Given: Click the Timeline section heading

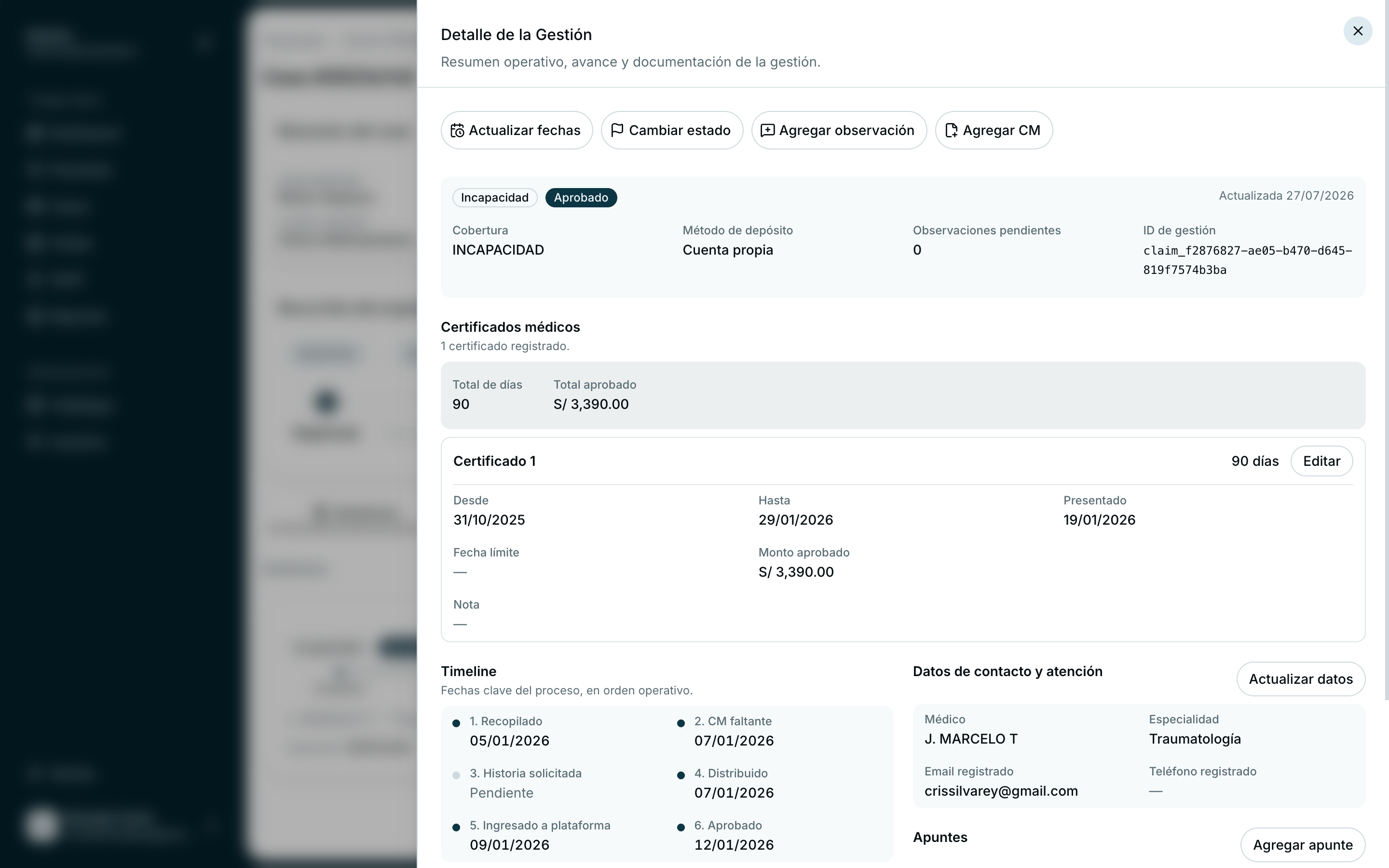Looking at the screenshot, I should click(x=468, y=671).
